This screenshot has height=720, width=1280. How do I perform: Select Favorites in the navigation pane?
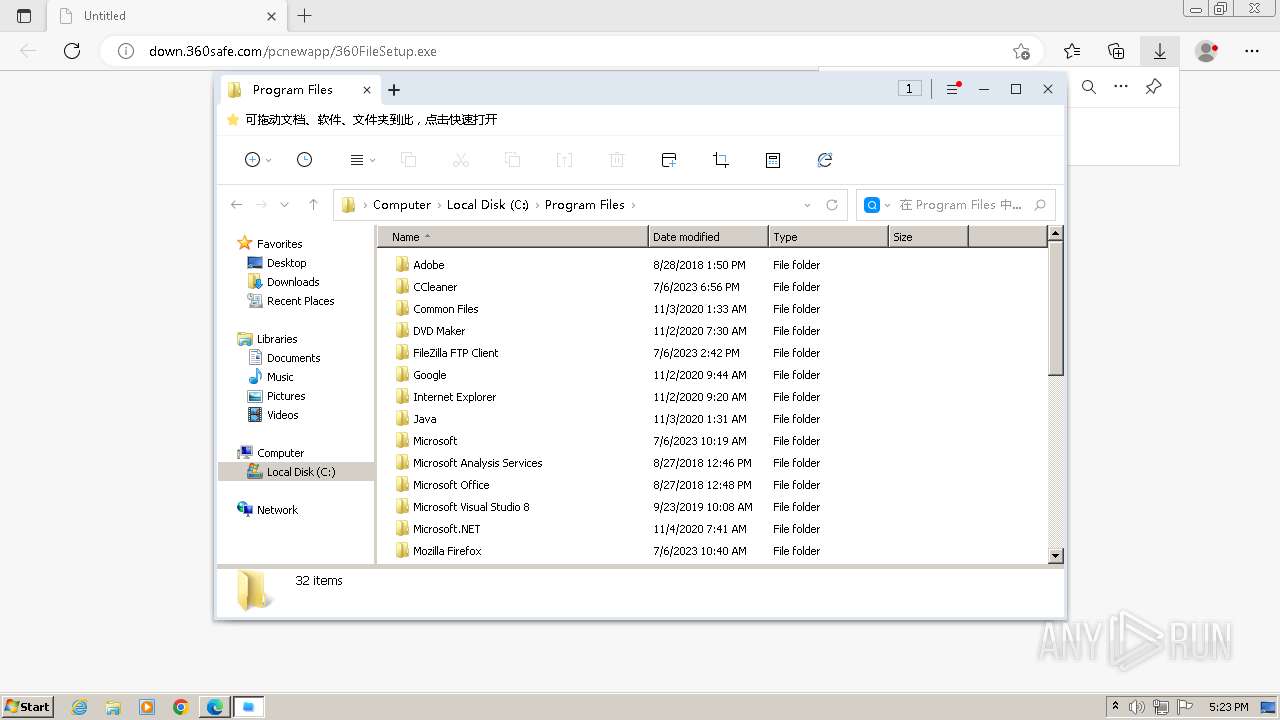tap(279, 244)
